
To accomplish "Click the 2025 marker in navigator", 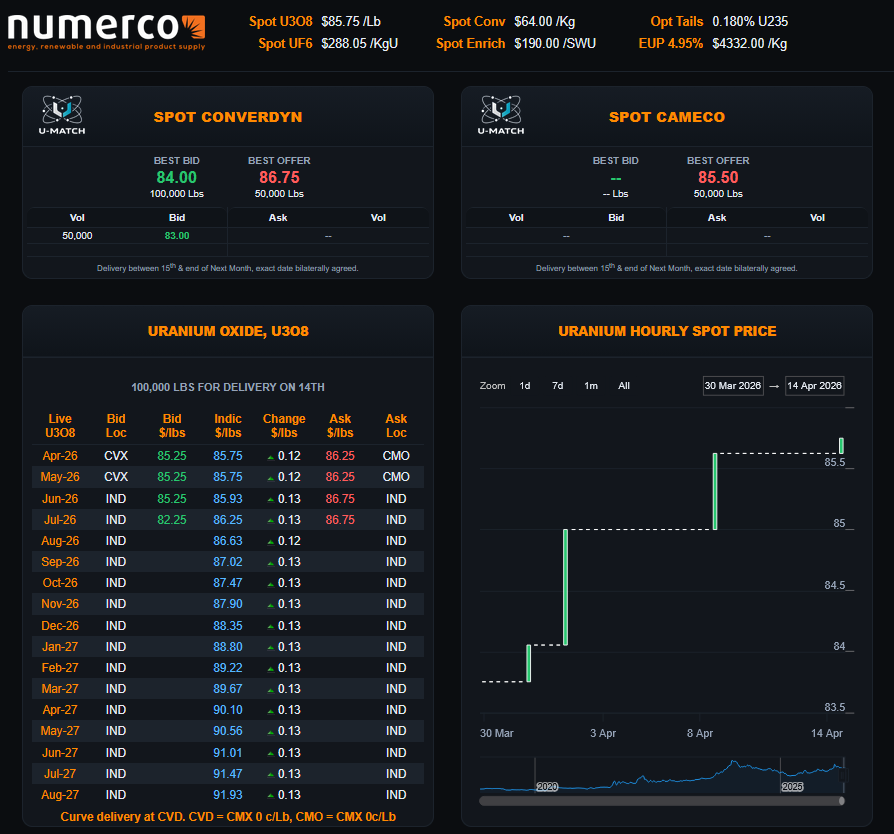I will coord(792,787).
